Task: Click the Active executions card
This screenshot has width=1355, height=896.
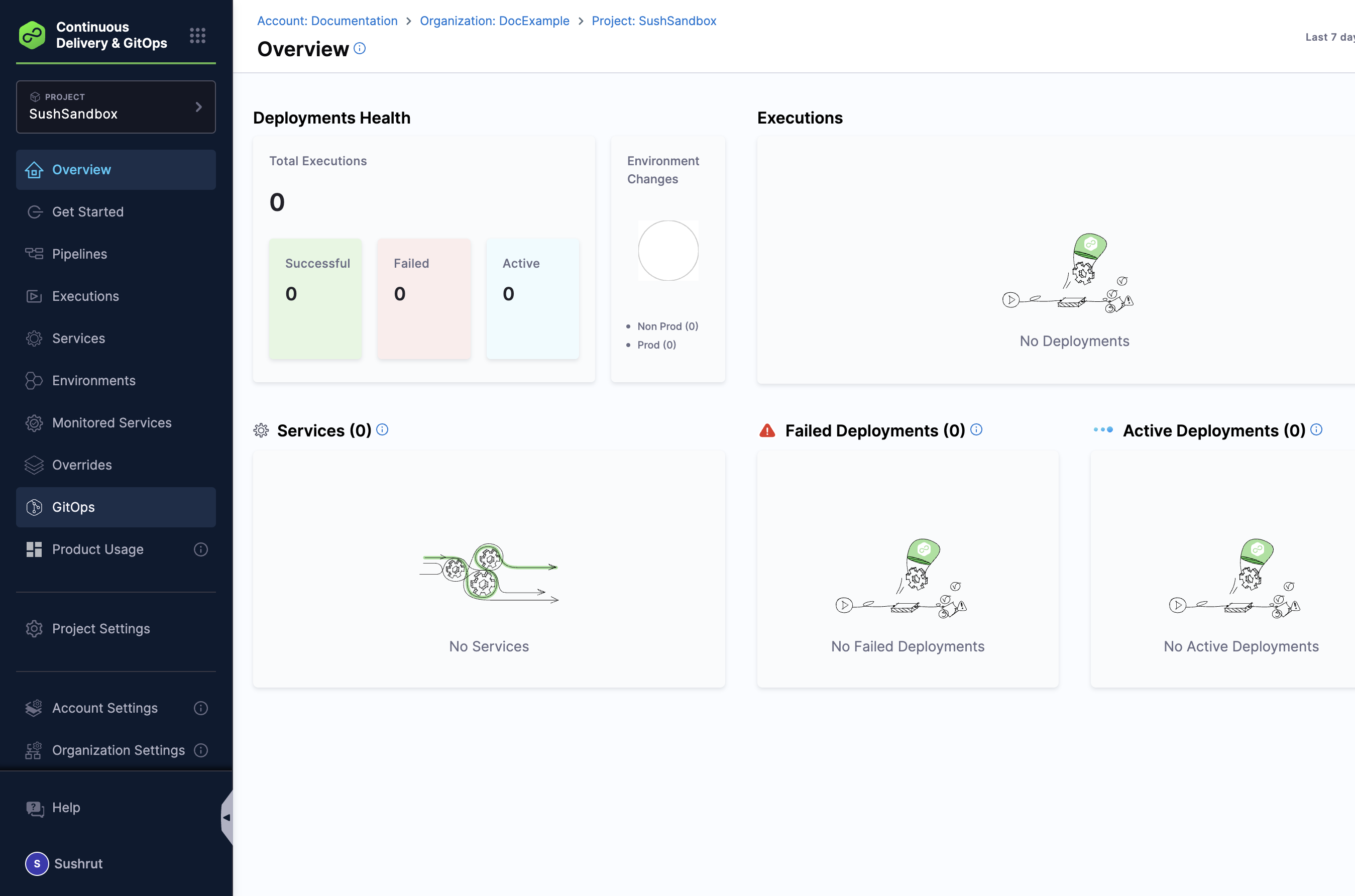Action: click(532, 299)
